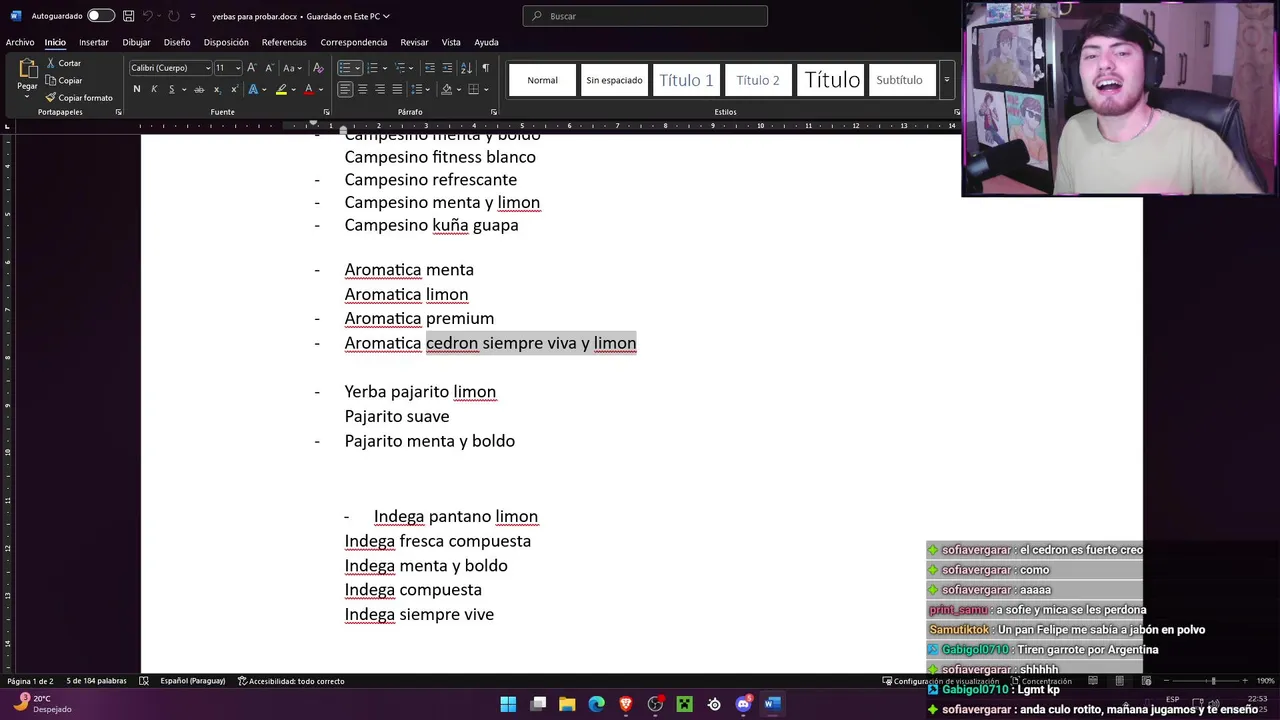Open line spacing options

[419, 89]
